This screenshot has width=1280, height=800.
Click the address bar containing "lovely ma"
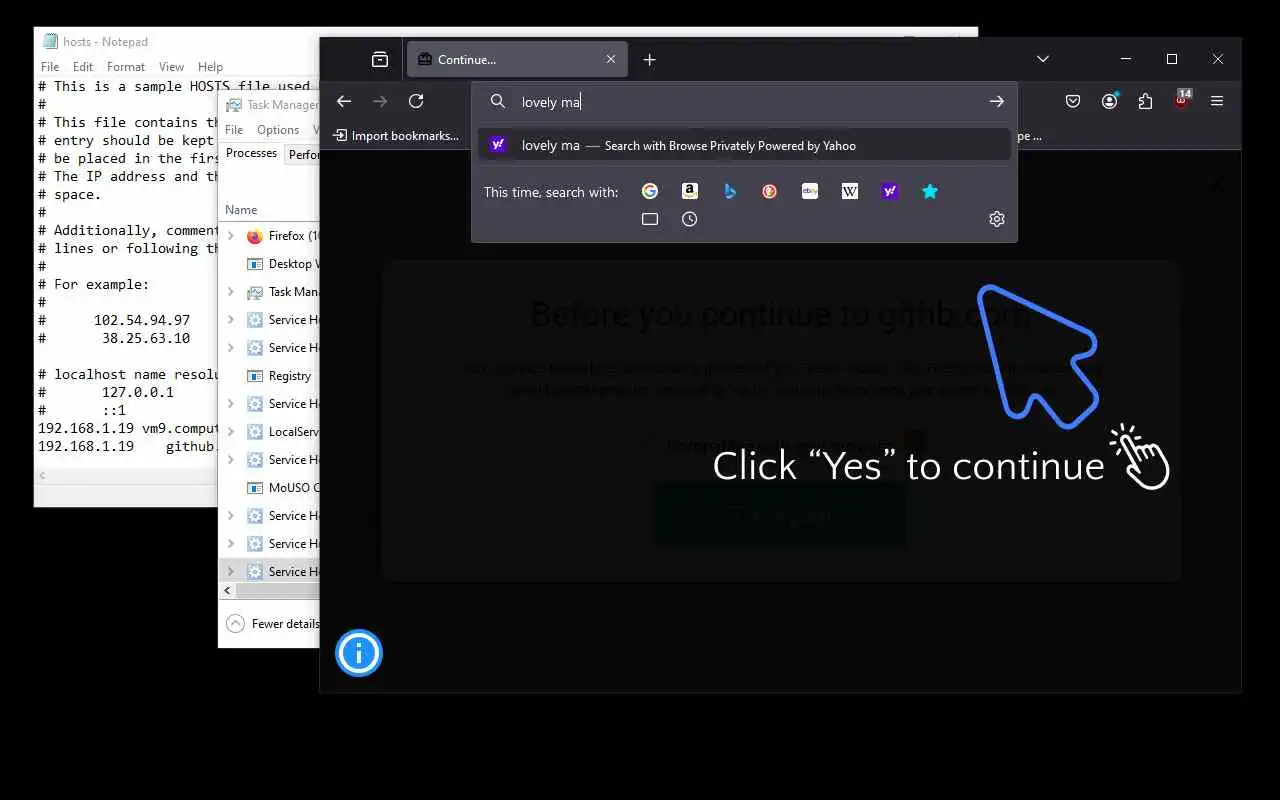(745, 102)
